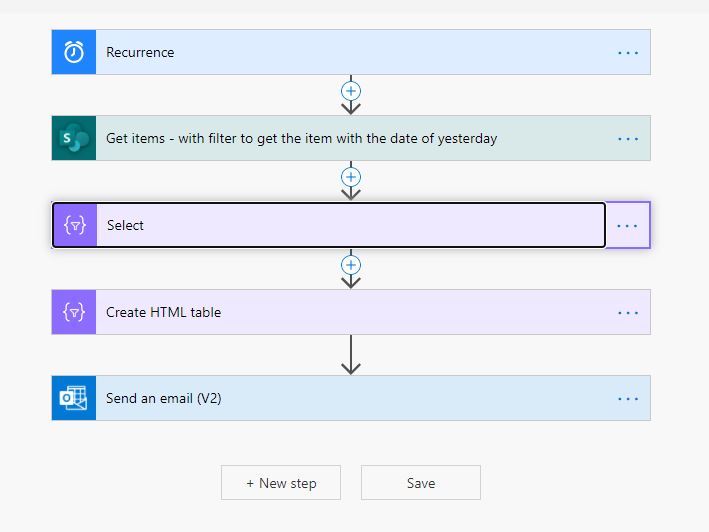
Task: Click the purple Select action icon
Action: tap(75, 225)
